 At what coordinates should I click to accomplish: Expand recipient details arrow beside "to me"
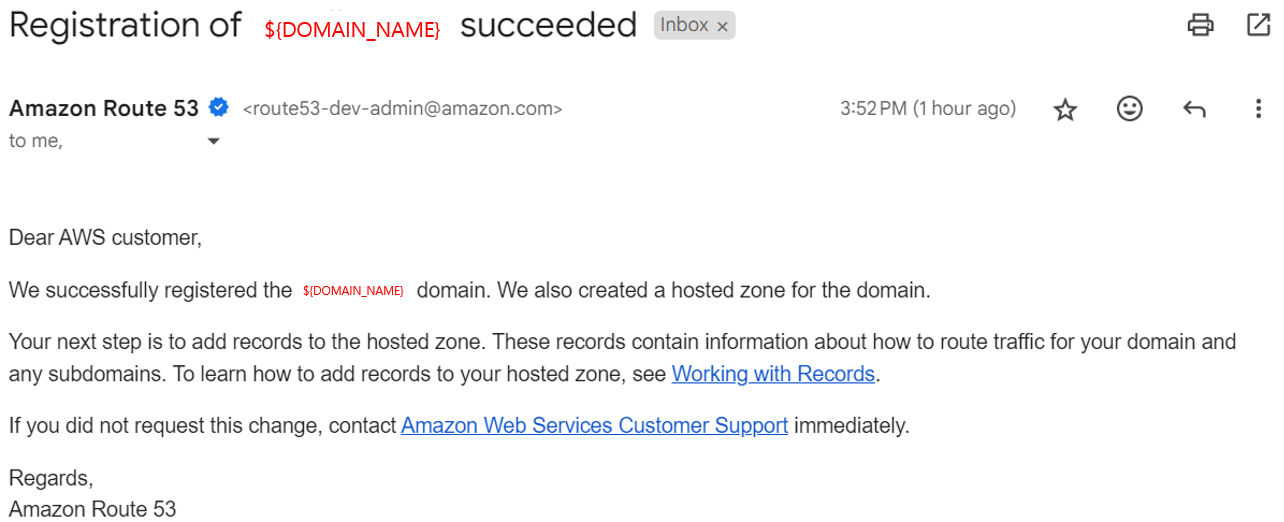pyautogui.click(x=213, y=142)
